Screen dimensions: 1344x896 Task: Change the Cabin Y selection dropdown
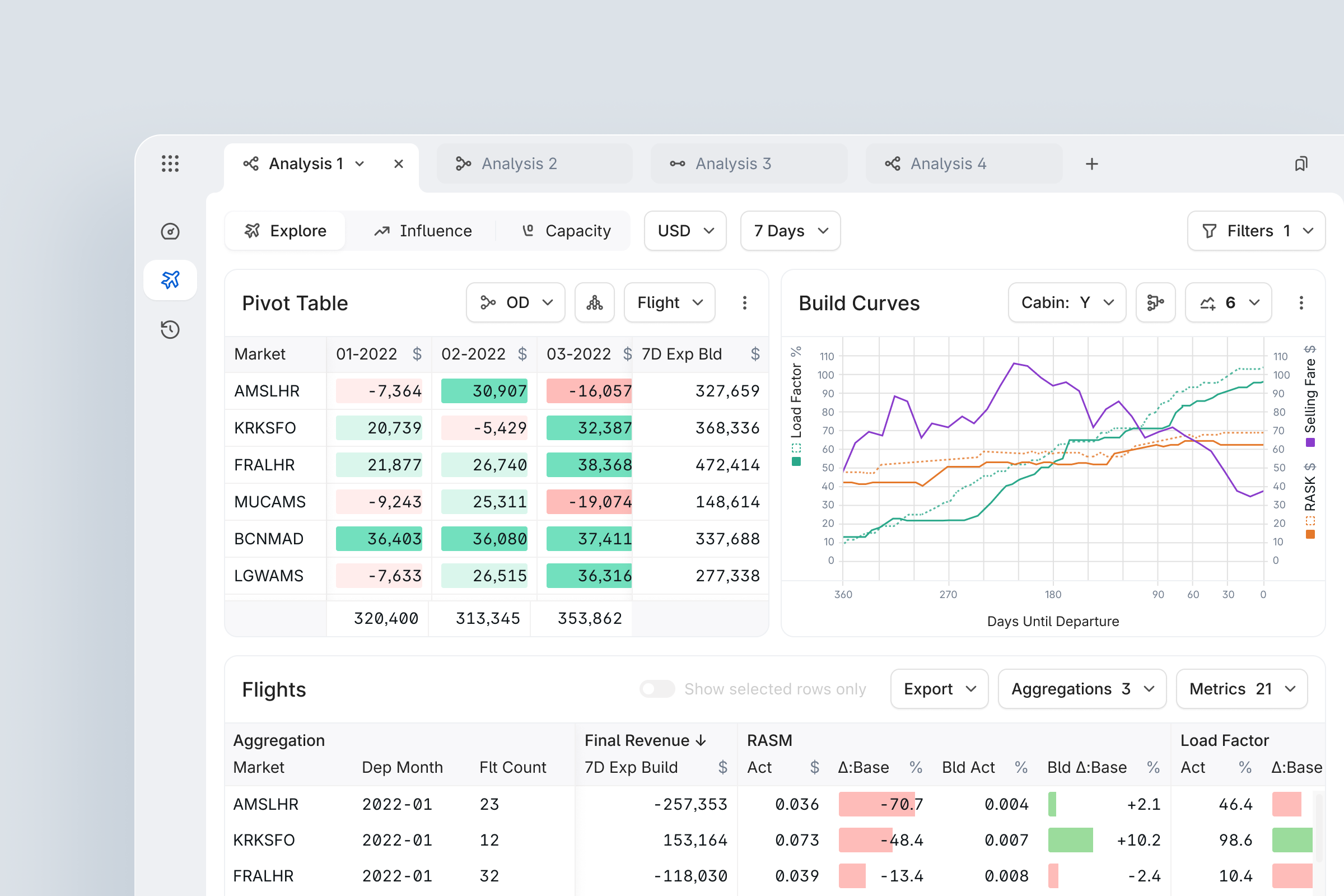pos(1066,302)
